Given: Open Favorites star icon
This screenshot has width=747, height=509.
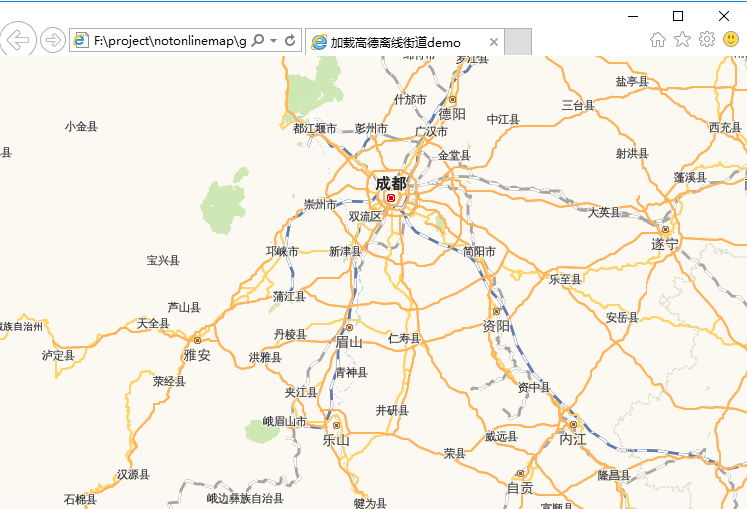Looking at the screenshot, I should [682, 40].
